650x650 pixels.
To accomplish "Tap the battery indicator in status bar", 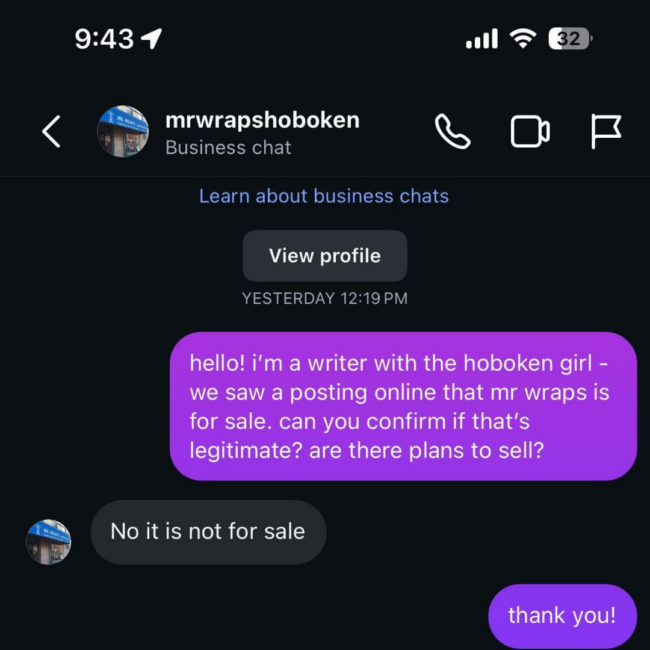I will click(570, 39).
